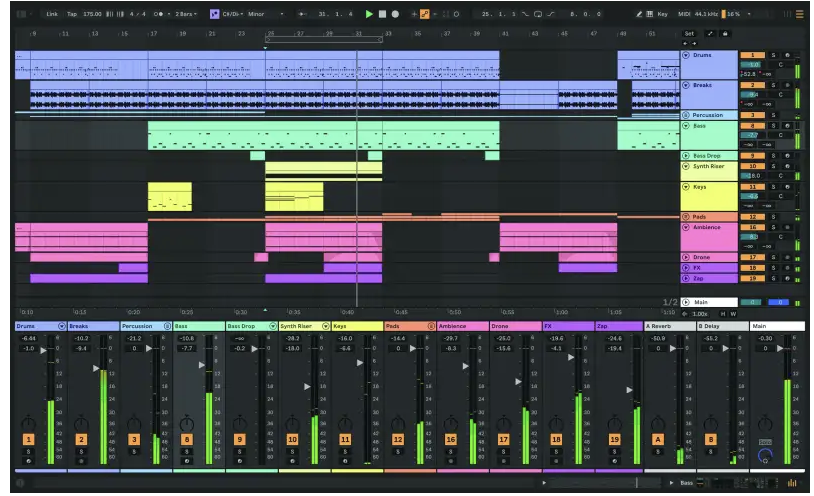Click the A Reverb return pan knob
The image size is (814, 496).
[x=658, y=423]
